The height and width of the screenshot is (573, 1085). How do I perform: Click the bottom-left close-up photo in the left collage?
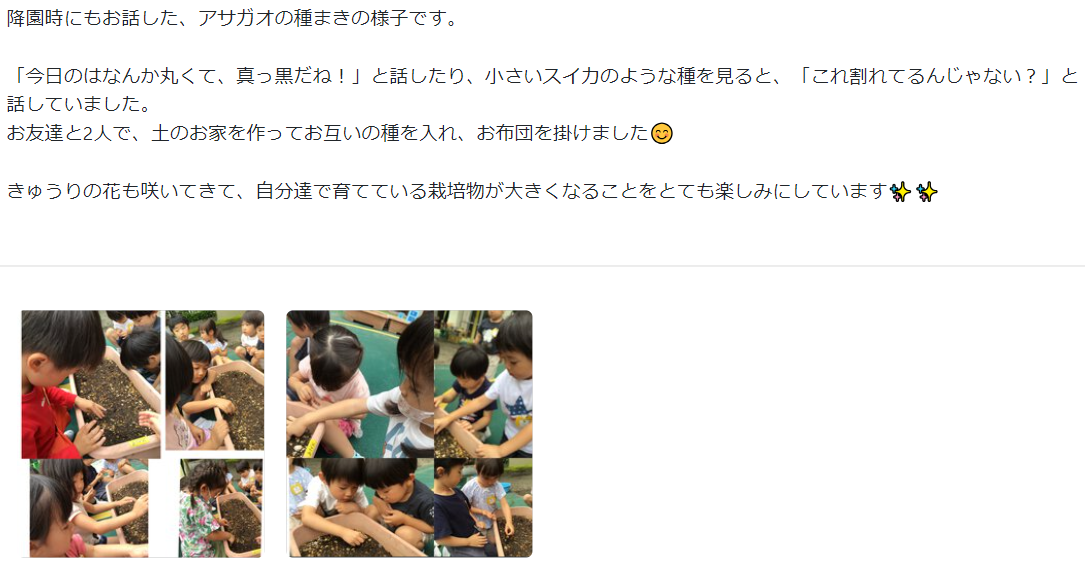89,508
